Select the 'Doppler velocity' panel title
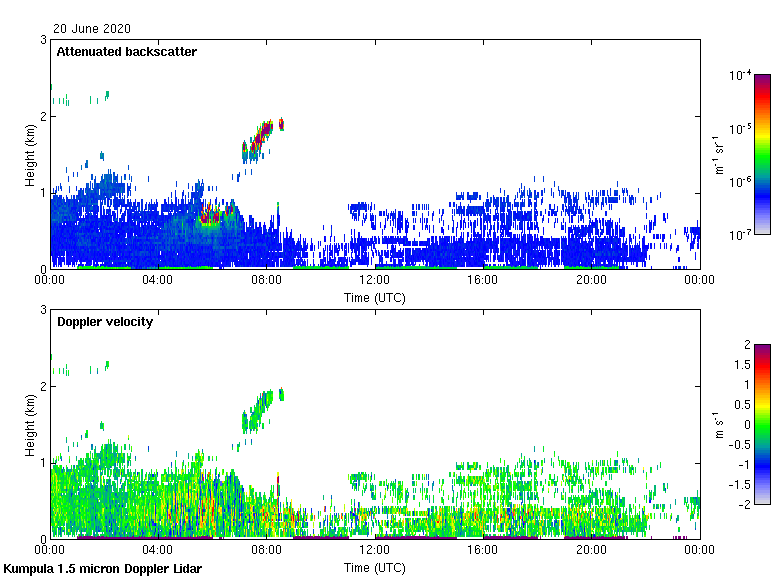780x580 pixels. 105,322
